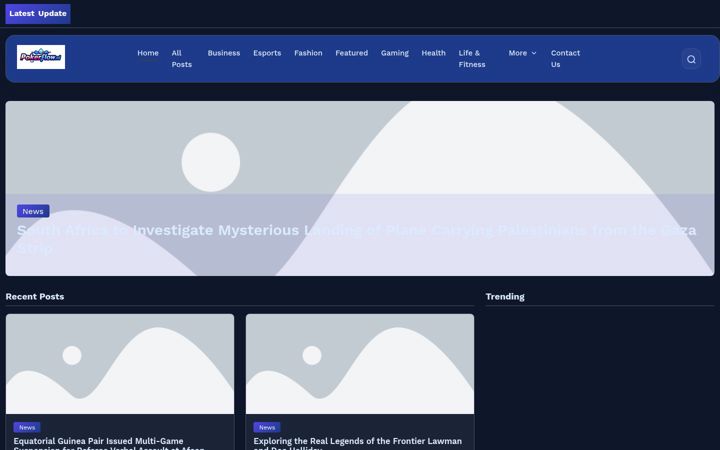Go to the Gaming section
720x450 pixels.
coord(394,53)
